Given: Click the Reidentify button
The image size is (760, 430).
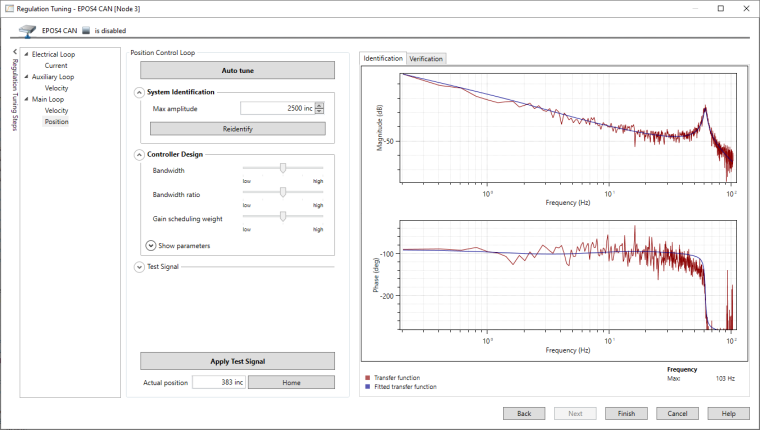Looking at the screenshot, I should (237, 129).
